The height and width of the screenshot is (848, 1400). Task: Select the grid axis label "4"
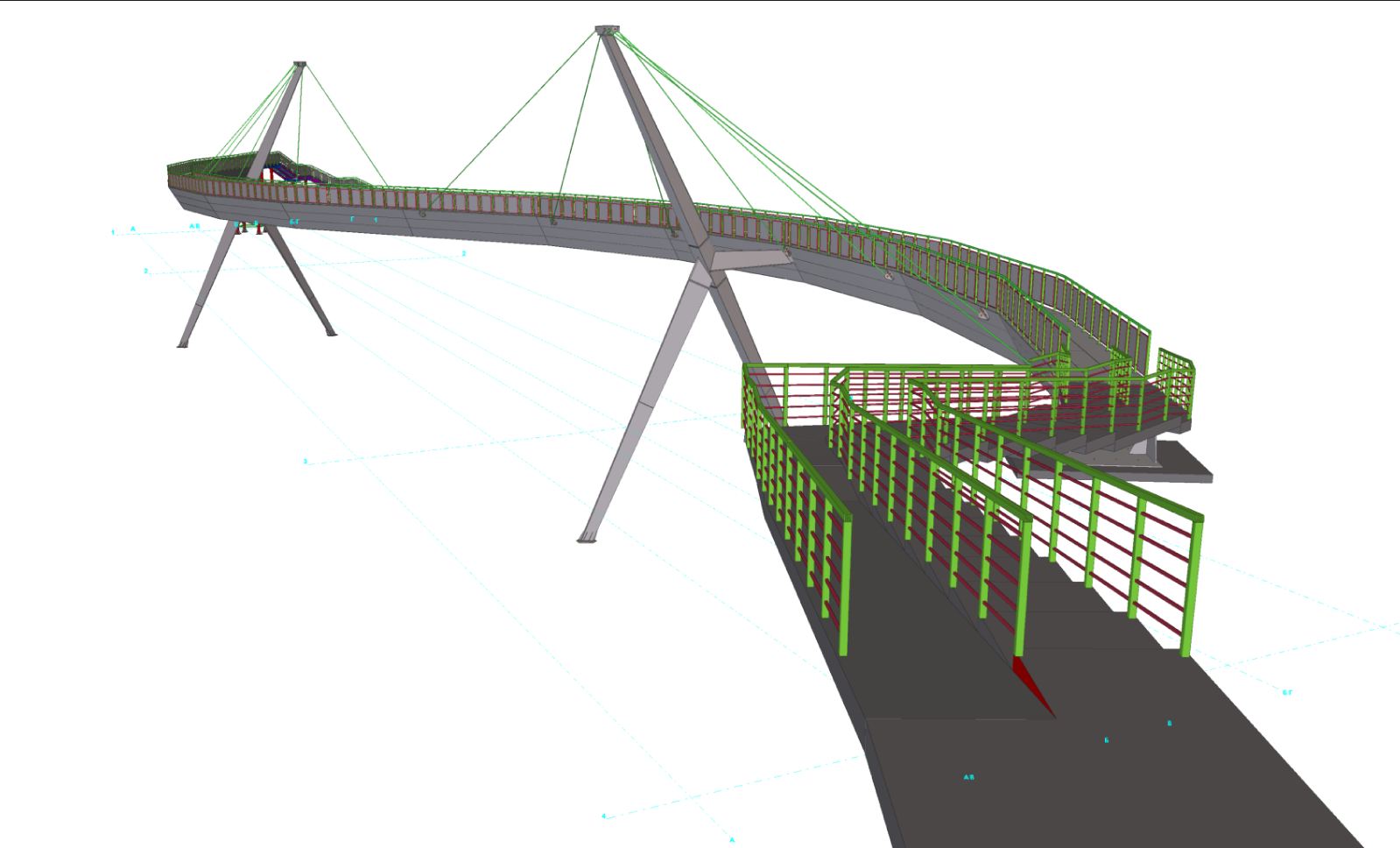click(x=603, y=816)
